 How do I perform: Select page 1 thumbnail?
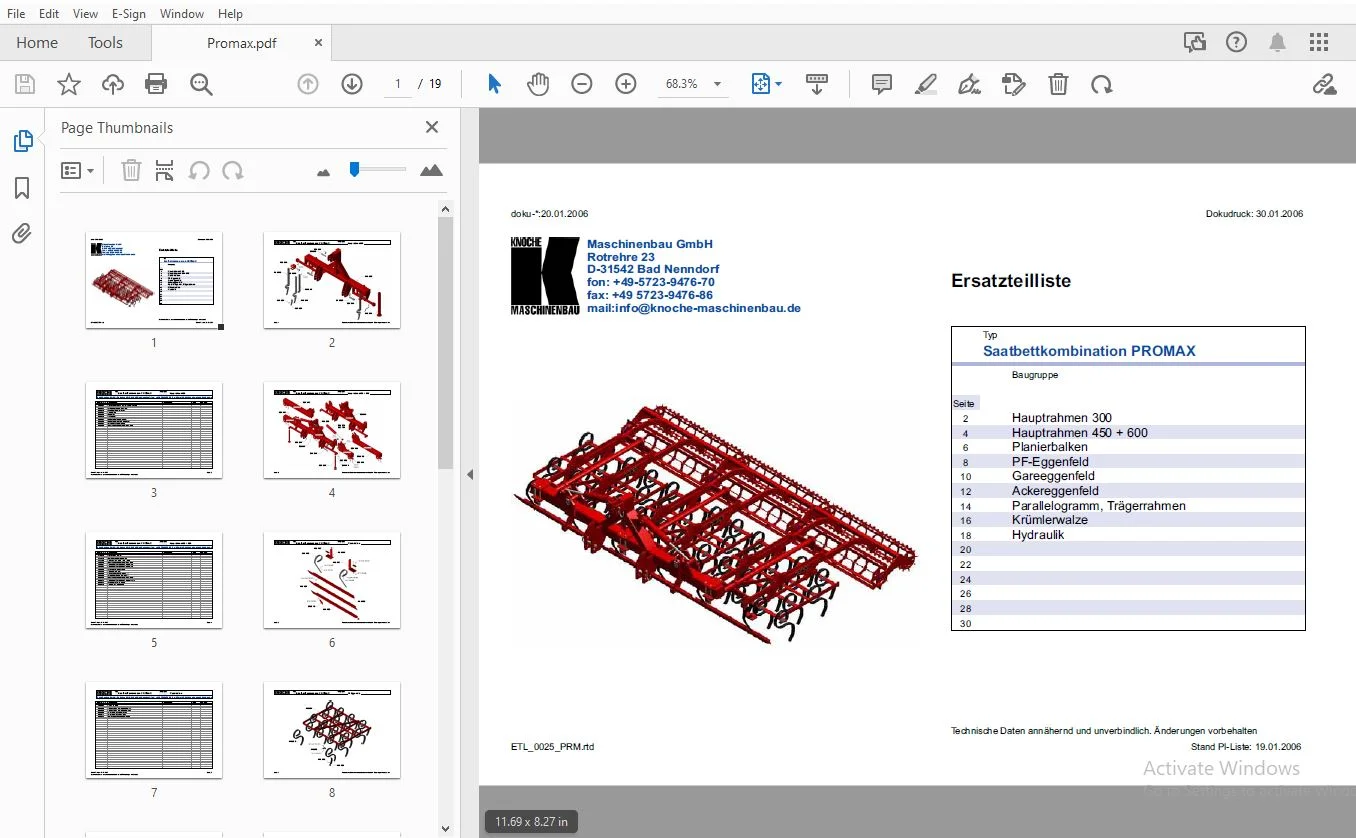point(154,280)
